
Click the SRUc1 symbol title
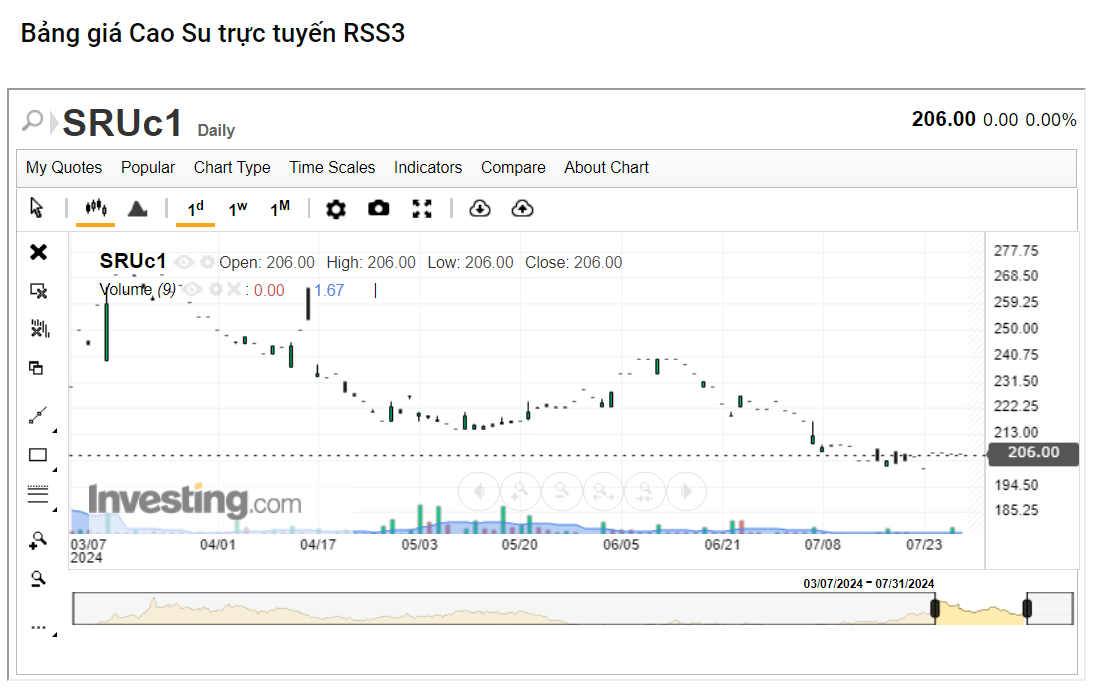pos(122,124)
